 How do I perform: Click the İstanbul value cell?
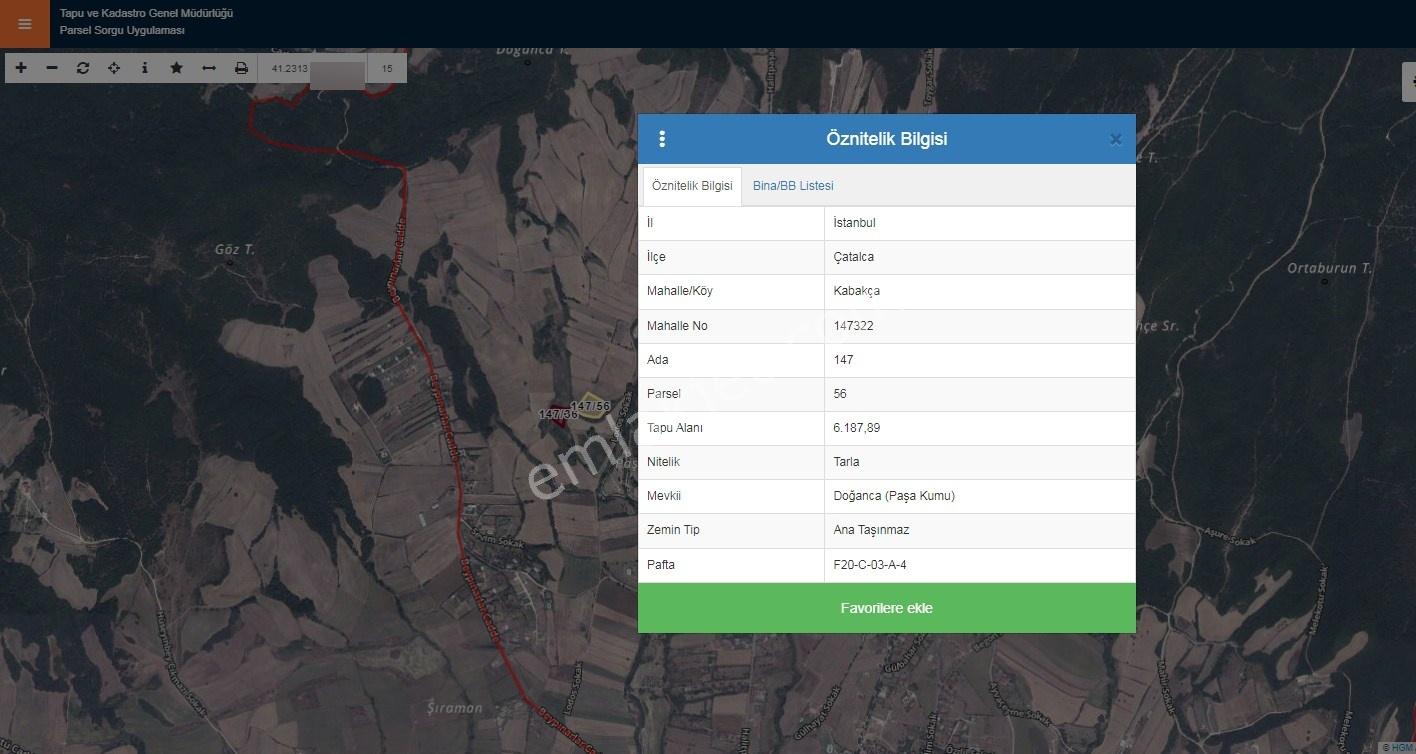(x=980, y=223)
